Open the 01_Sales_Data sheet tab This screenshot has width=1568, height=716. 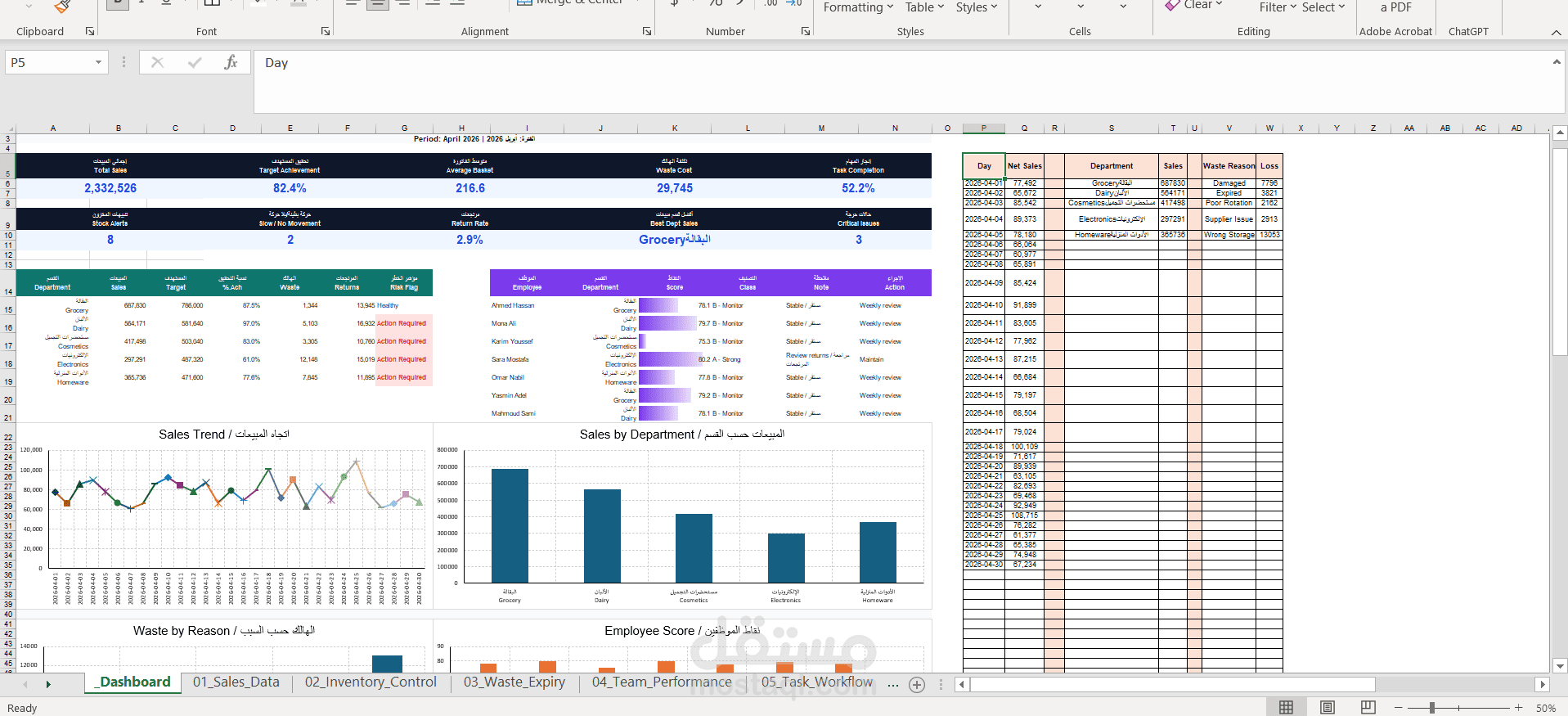pos(236,682)
